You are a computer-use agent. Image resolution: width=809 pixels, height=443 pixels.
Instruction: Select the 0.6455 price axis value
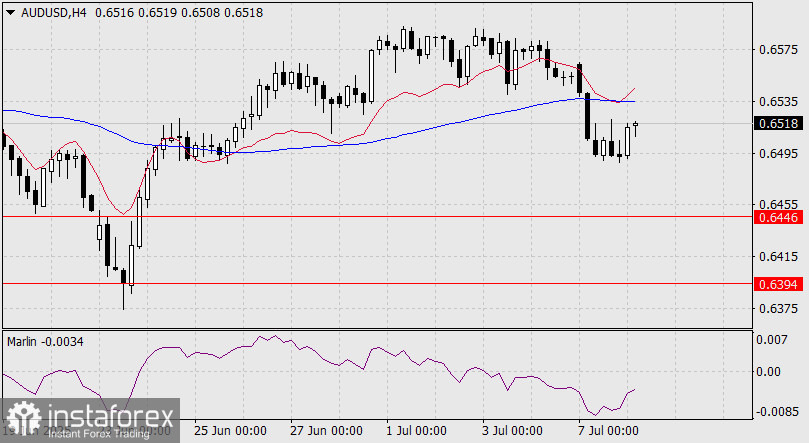pyautogui.click(x=778, y=205)
